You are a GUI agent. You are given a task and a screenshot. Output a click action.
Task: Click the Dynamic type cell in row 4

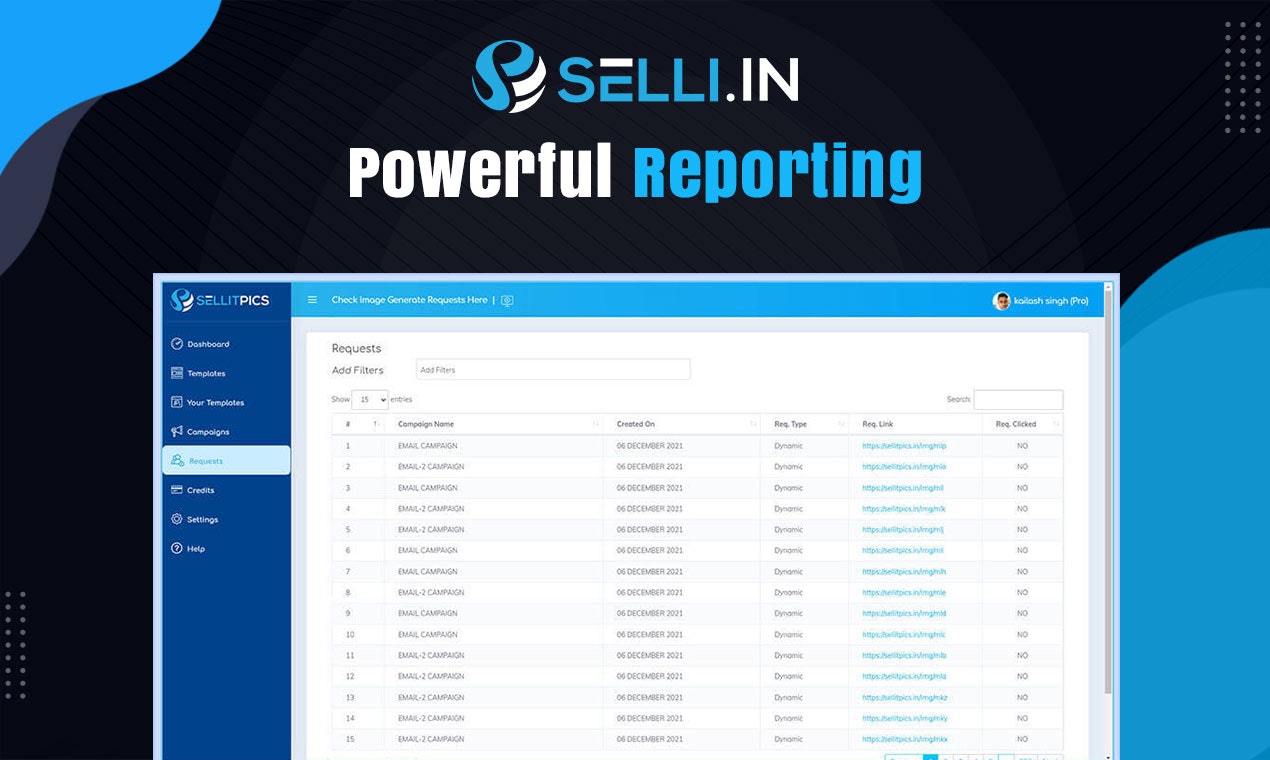point(788,509)
